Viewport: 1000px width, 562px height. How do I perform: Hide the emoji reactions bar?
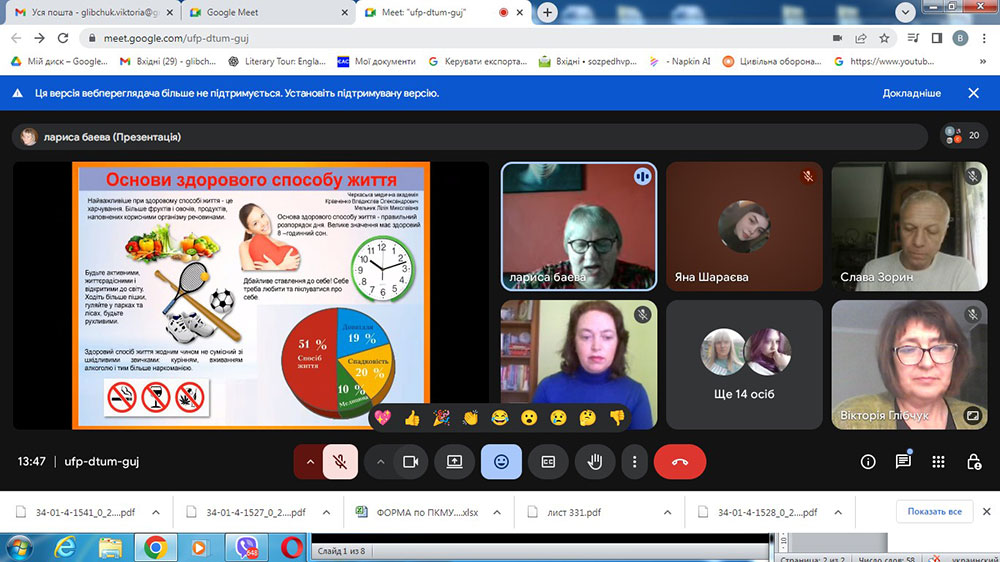pyautogui.click(x=501, y=462)
